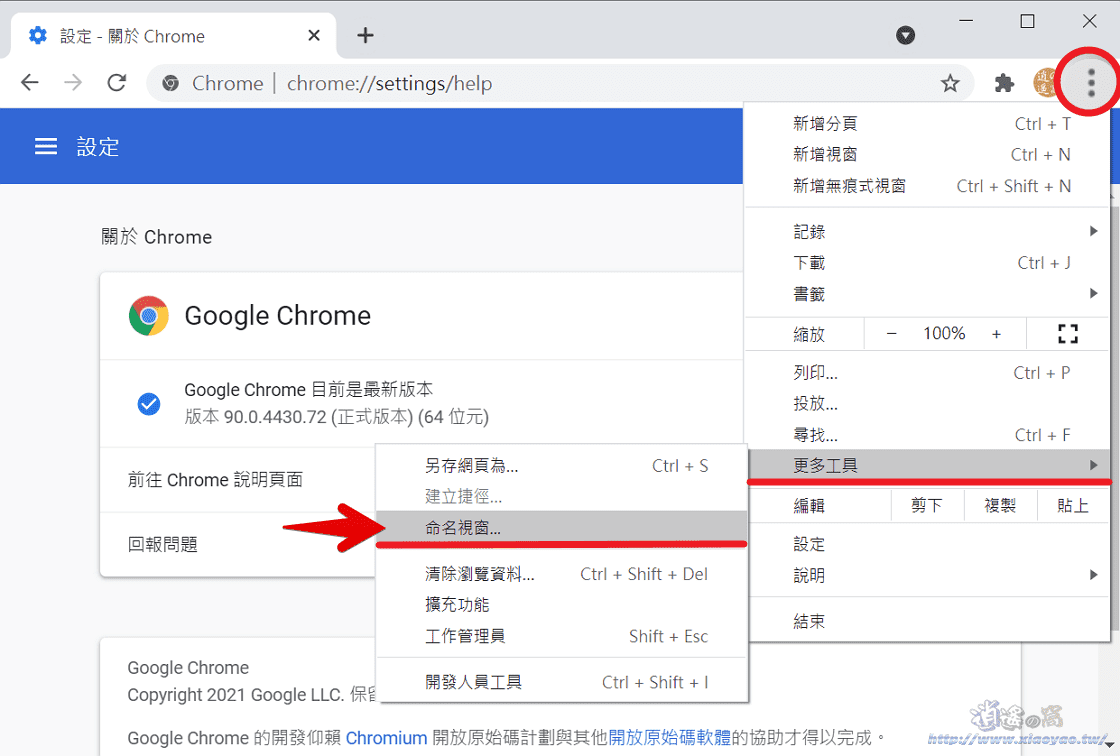Choose 結束 to quit Chrome
Screen dimensions: 1120x756
tap(927, 622)
